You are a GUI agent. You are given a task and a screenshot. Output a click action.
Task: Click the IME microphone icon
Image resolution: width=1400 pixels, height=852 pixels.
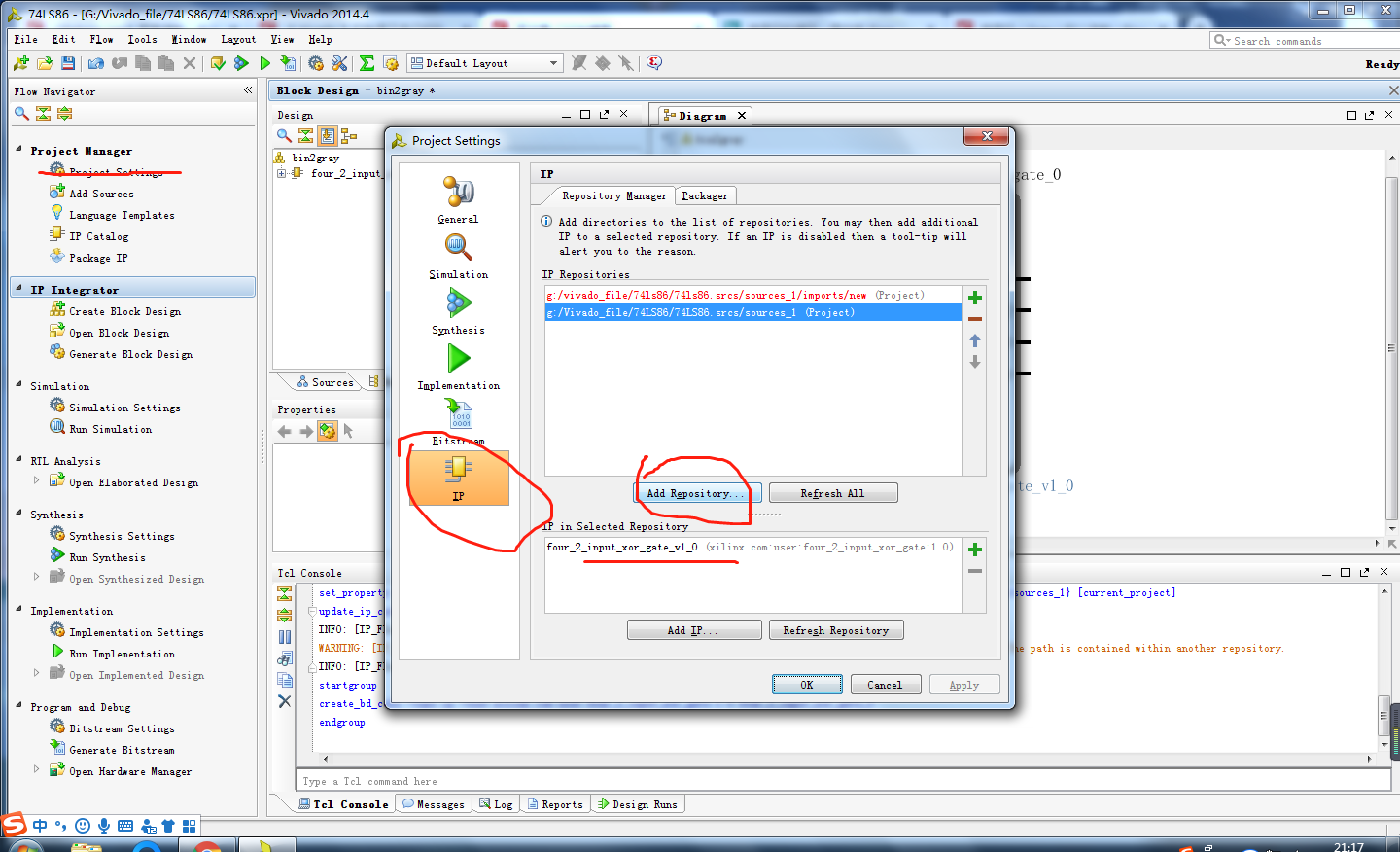point(104,826)
